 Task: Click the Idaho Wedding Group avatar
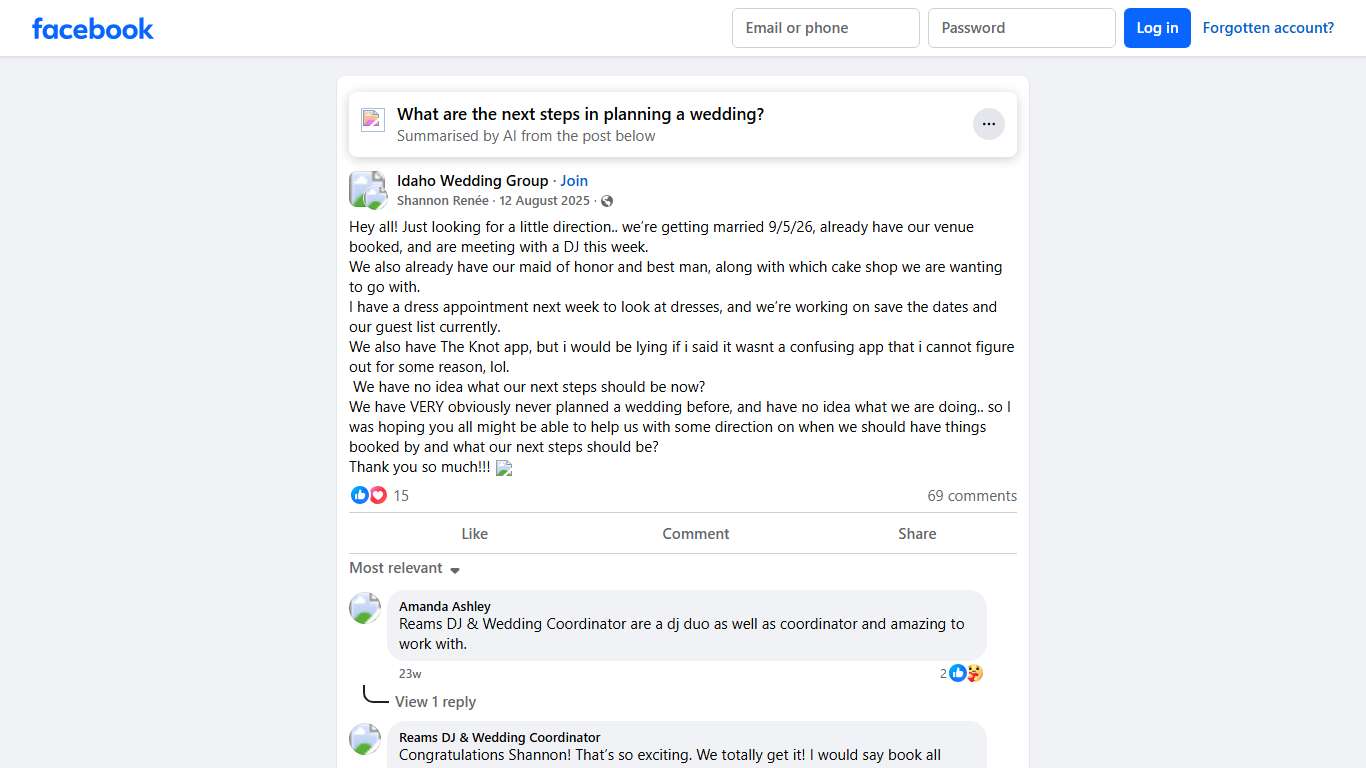coord(367,189)
